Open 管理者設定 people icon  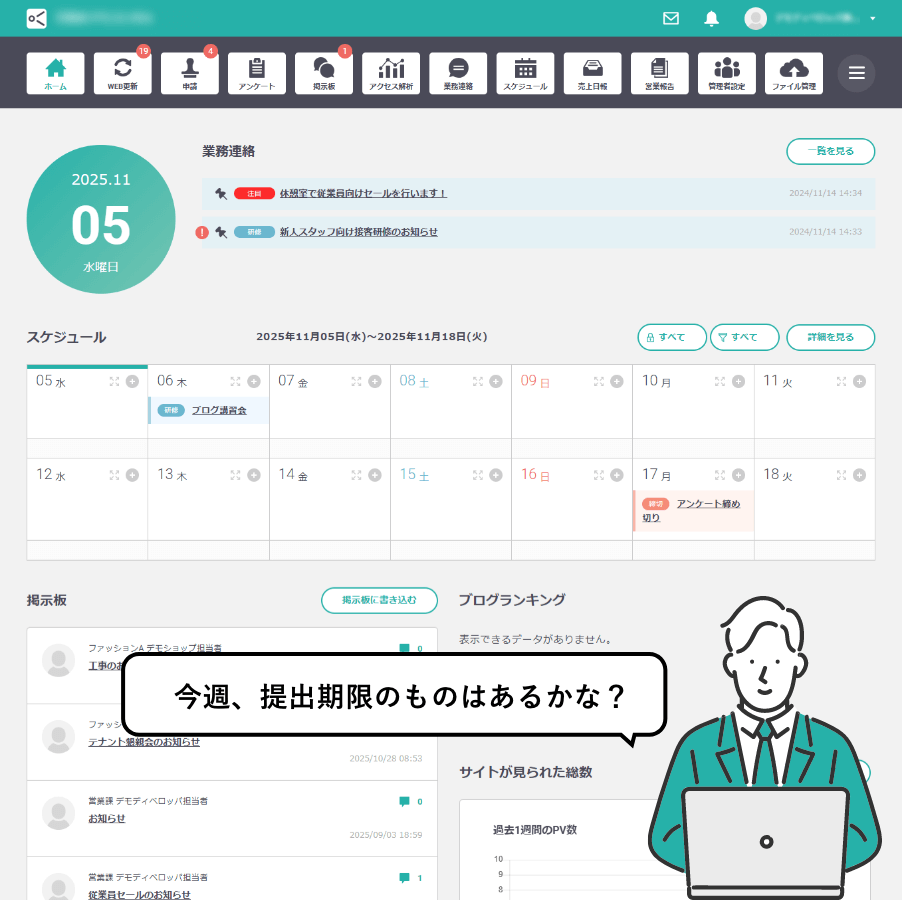tap(727, 73)
